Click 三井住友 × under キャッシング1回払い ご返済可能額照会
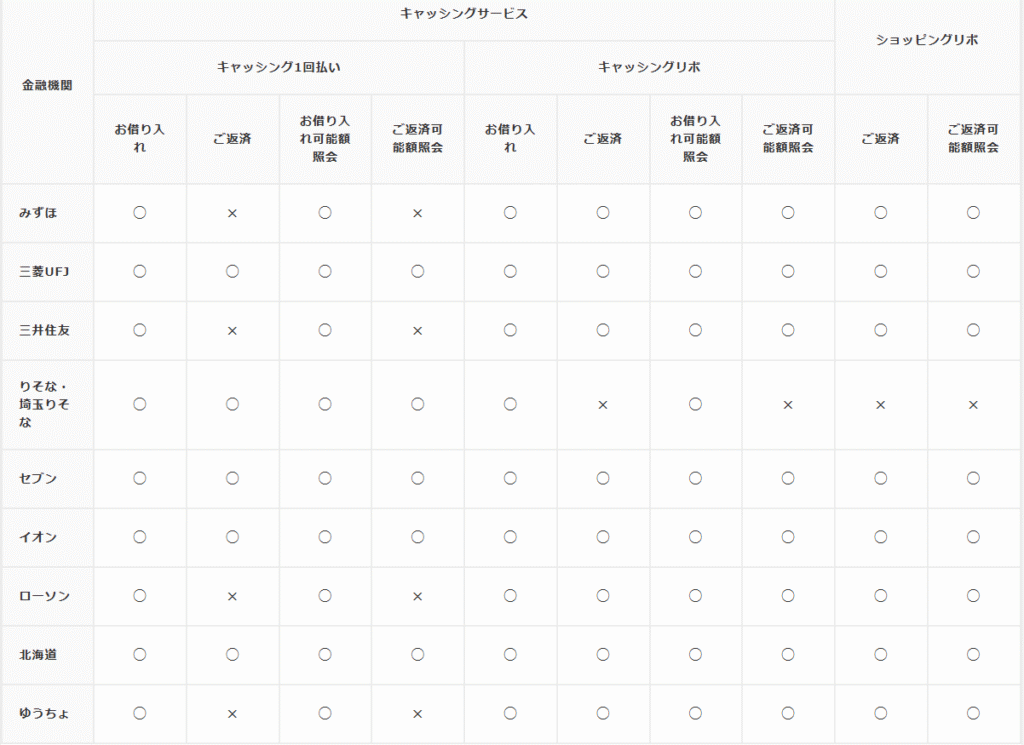The image size is (1024, 745). pos(418,331)
